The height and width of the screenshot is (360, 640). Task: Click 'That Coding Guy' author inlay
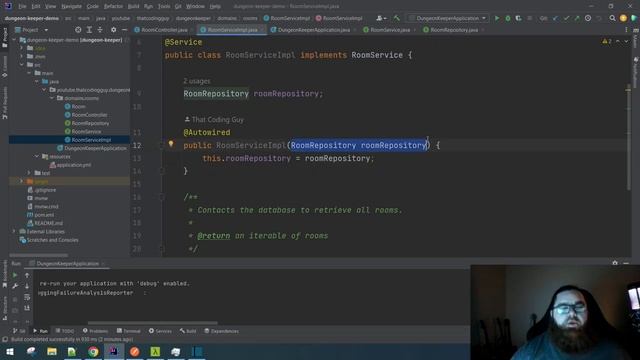(214, 120)
